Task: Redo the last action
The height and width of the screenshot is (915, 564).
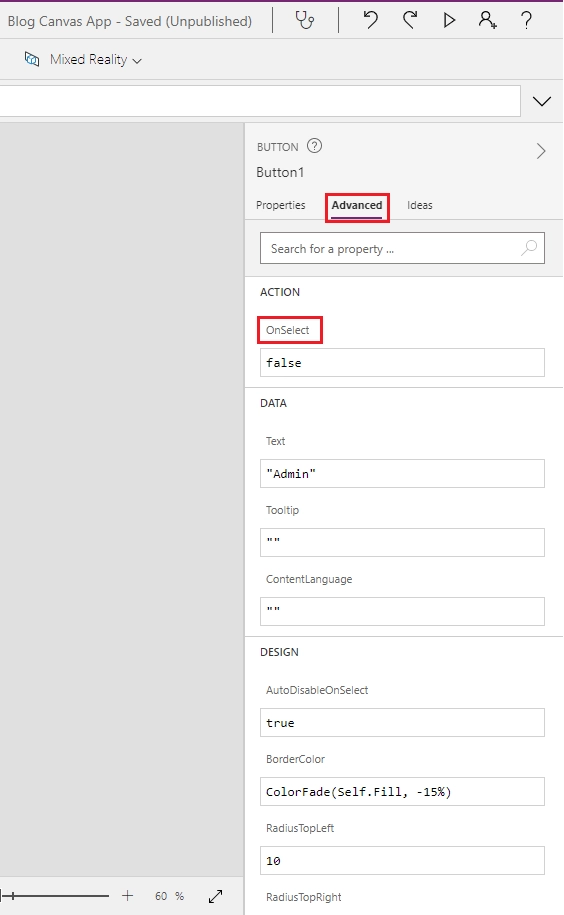Action: 410,20
